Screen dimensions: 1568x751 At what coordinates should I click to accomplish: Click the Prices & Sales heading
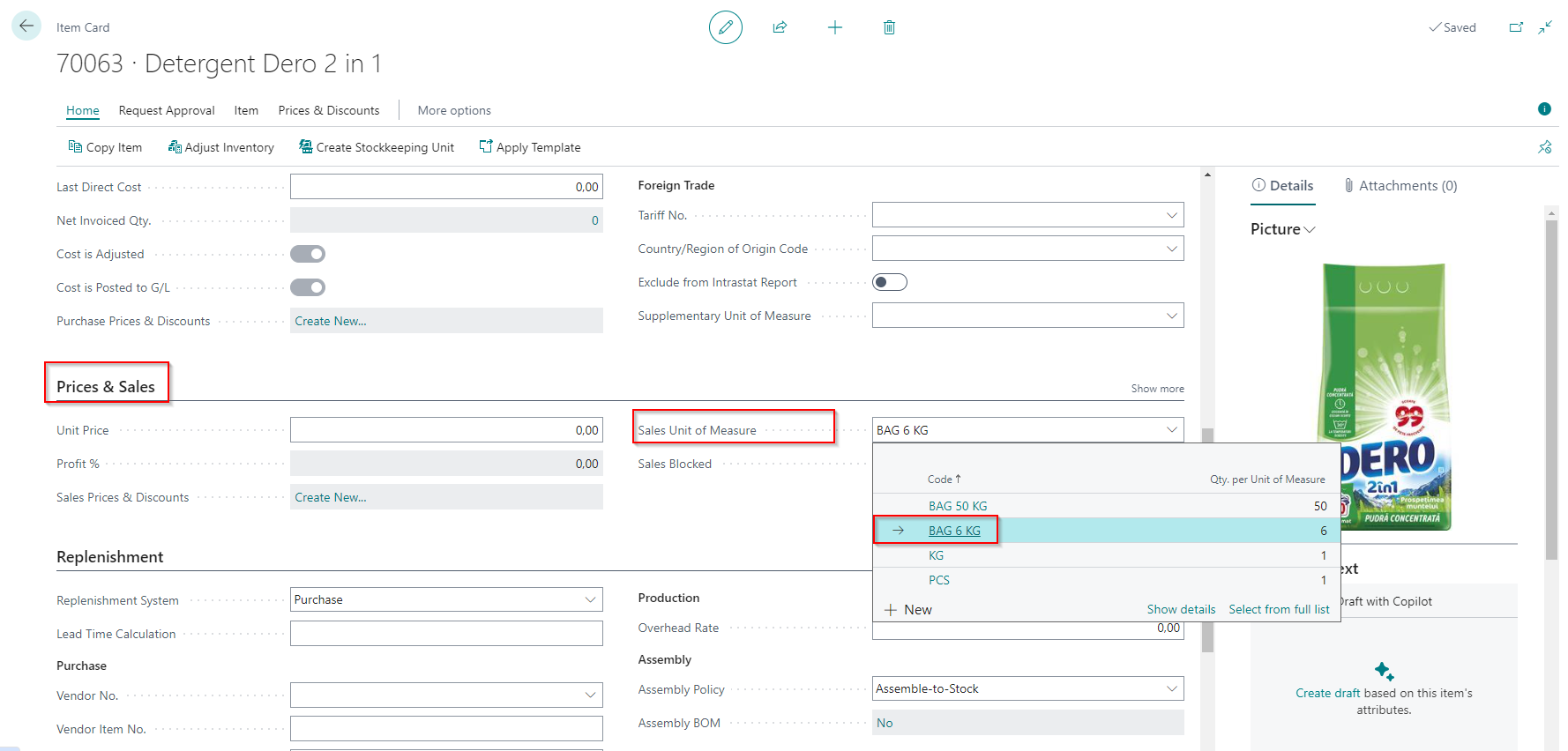click(x=106, y=386)
